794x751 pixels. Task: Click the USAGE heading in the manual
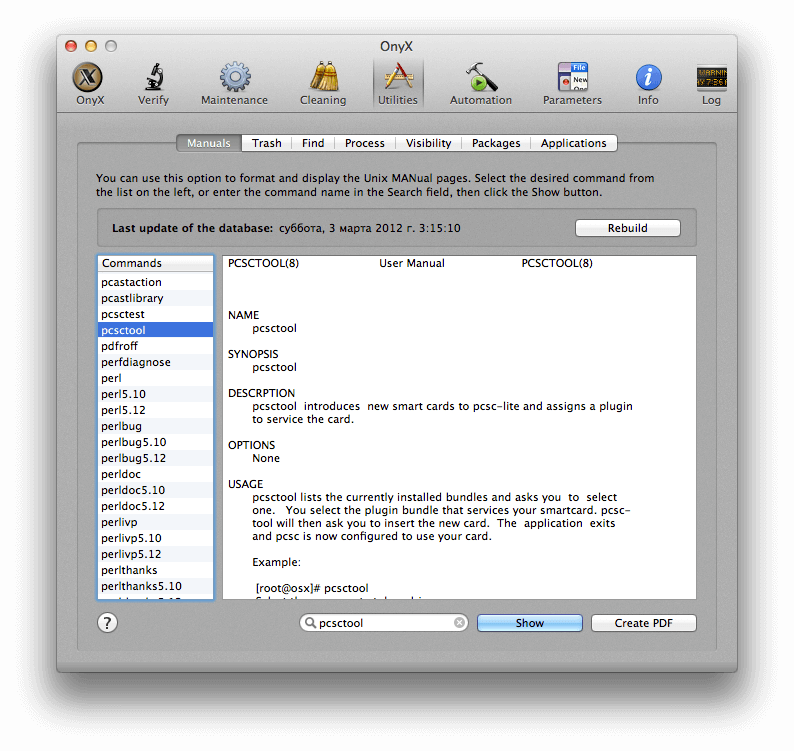click(x=246, y=484)
